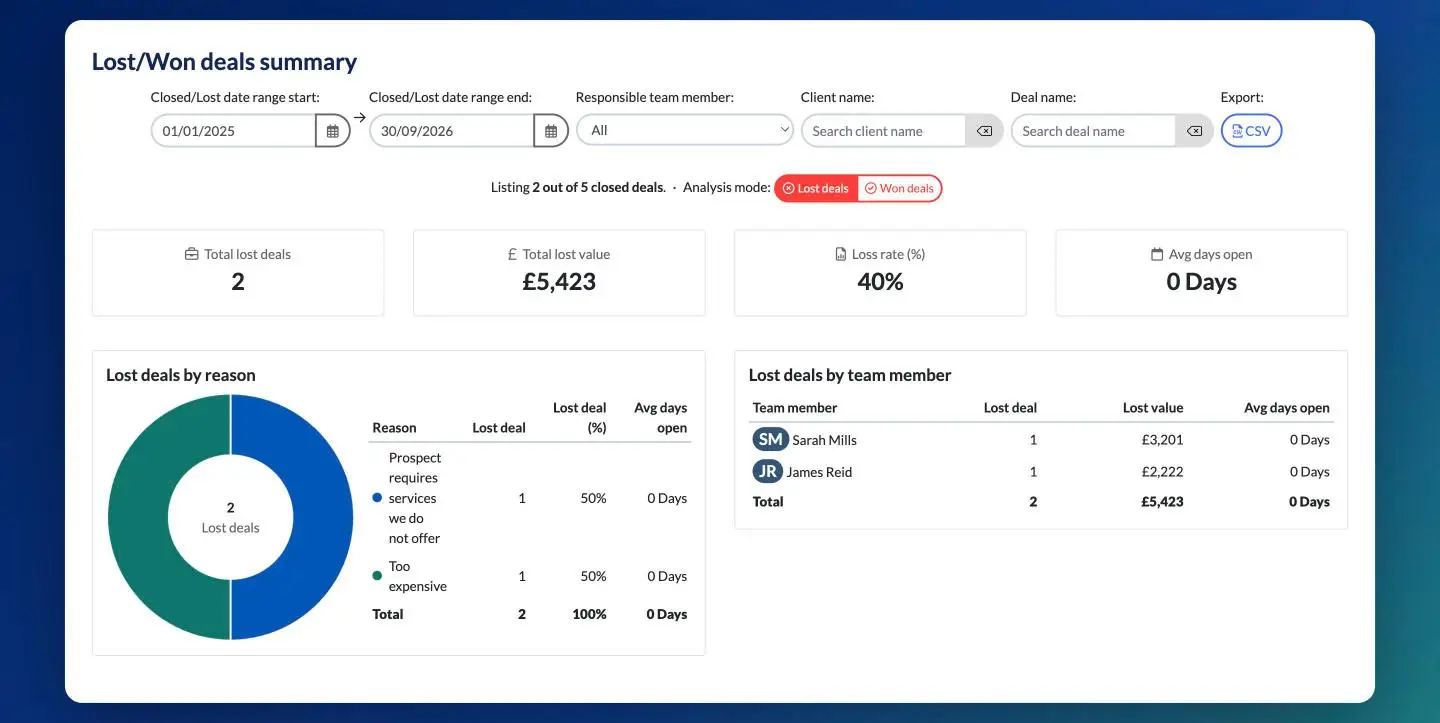Switch analysis mode to Lost deals
Screen dimensions: 1440x723
point(816,188)
